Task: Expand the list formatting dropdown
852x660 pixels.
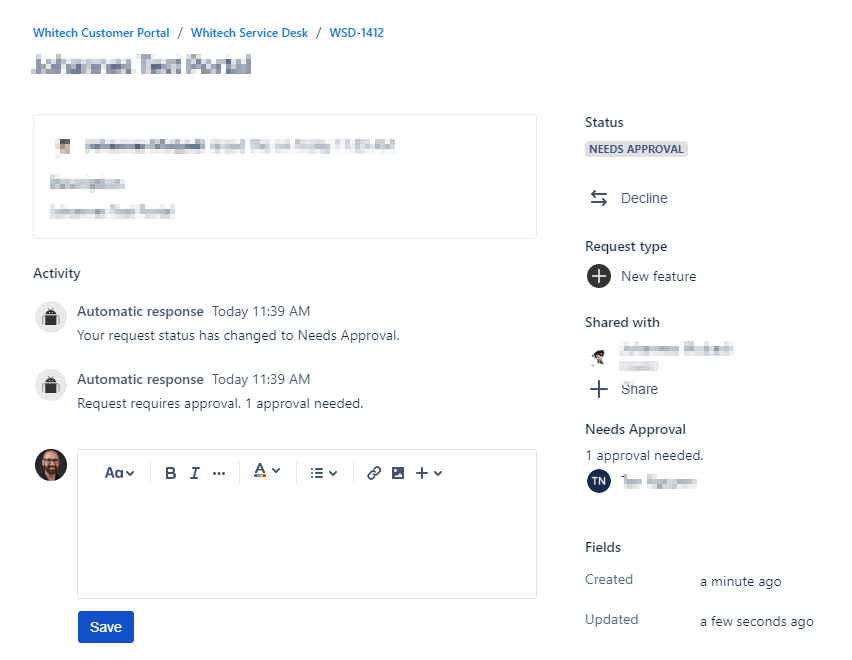Action: (323, 472)
